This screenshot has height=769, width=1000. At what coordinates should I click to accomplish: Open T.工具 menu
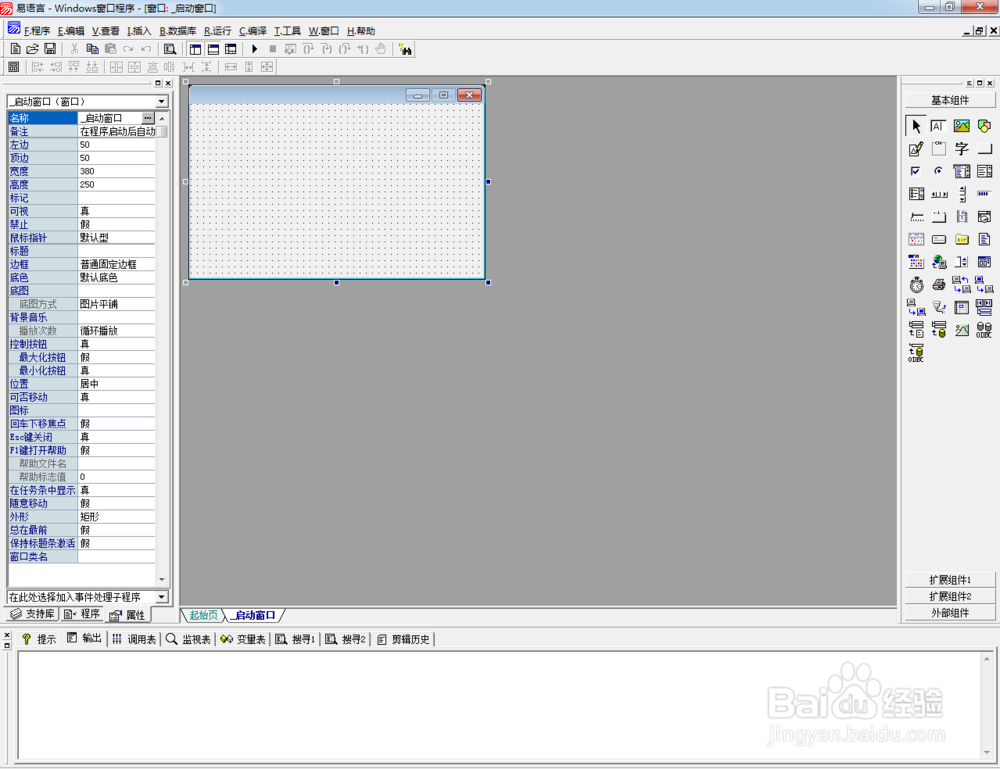287,31
